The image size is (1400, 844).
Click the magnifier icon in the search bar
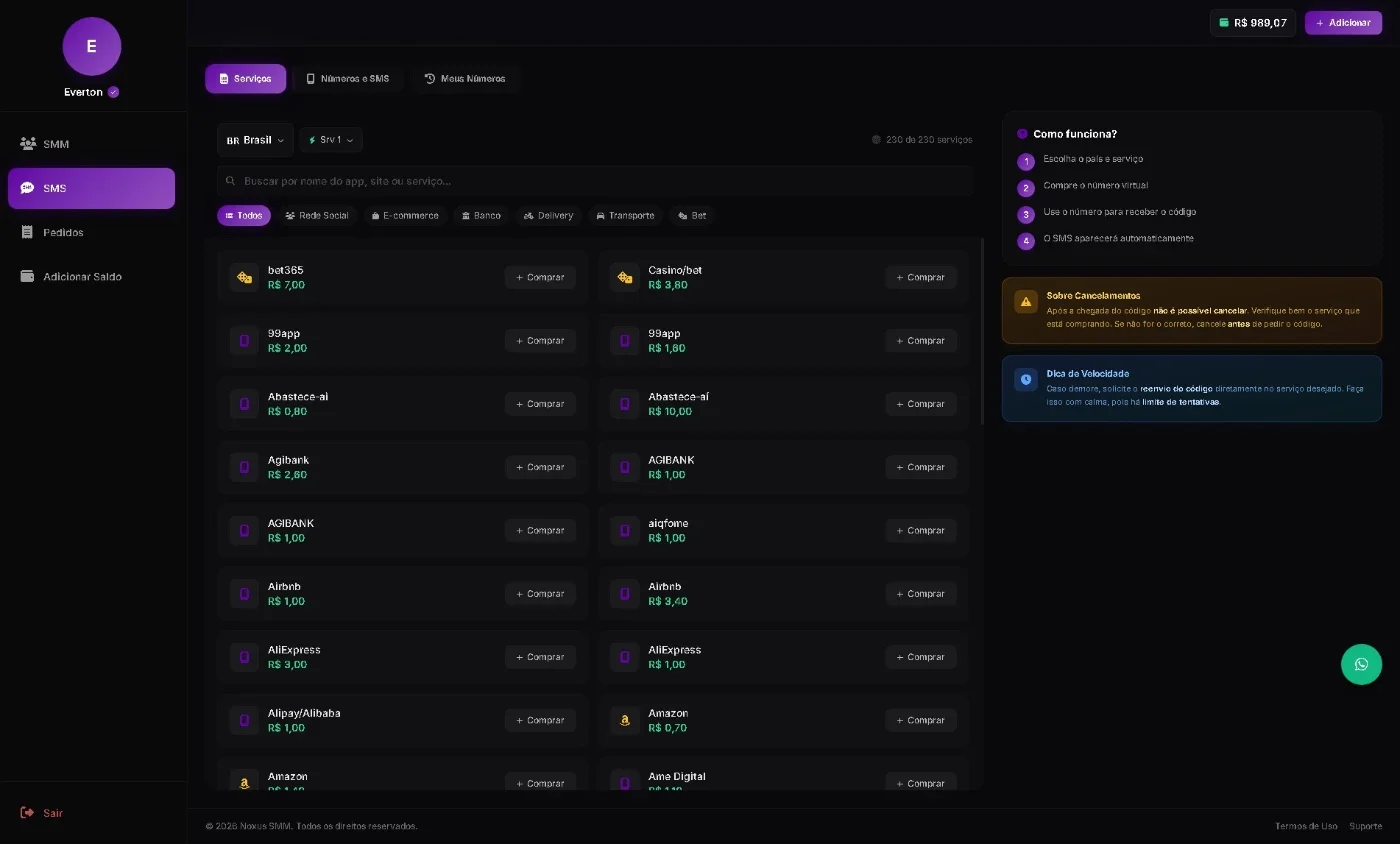pyautogui.click(x=231, y=181)
